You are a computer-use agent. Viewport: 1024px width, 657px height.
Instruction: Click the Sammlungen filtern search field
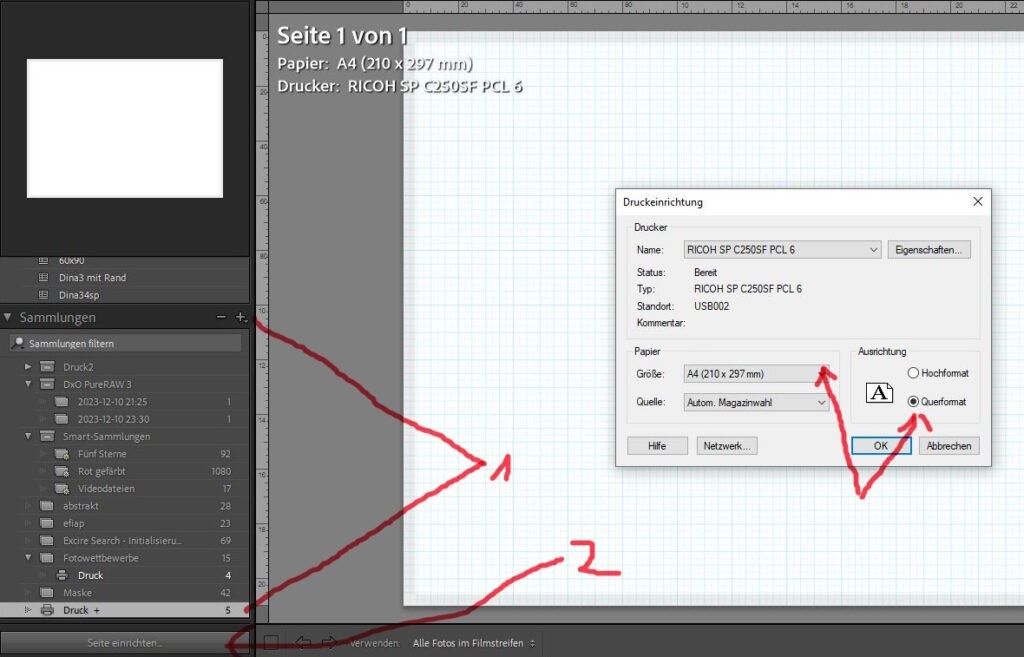pyautogui.click(x=124, y=343)
